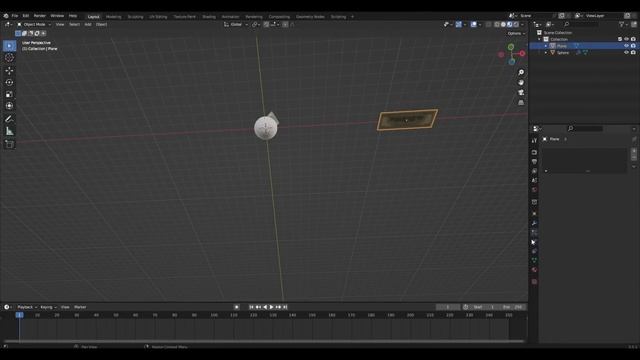The image size is (640, 360).
Task: Select the Rotate tool
Action: [9, 82]
